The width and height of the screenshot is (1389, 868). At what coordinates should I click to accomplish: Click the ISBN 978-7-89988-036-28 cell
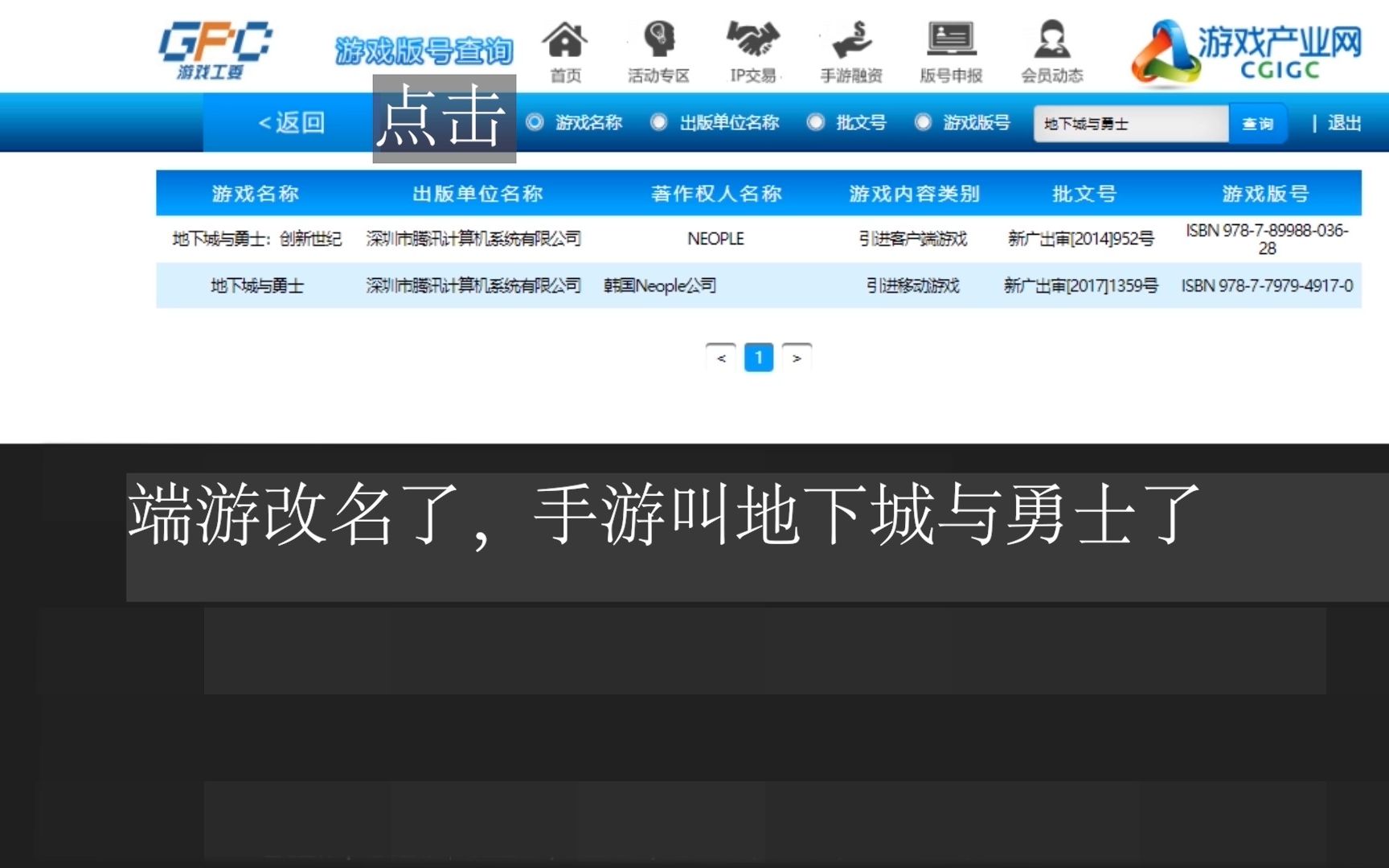tap(1267, 239)
